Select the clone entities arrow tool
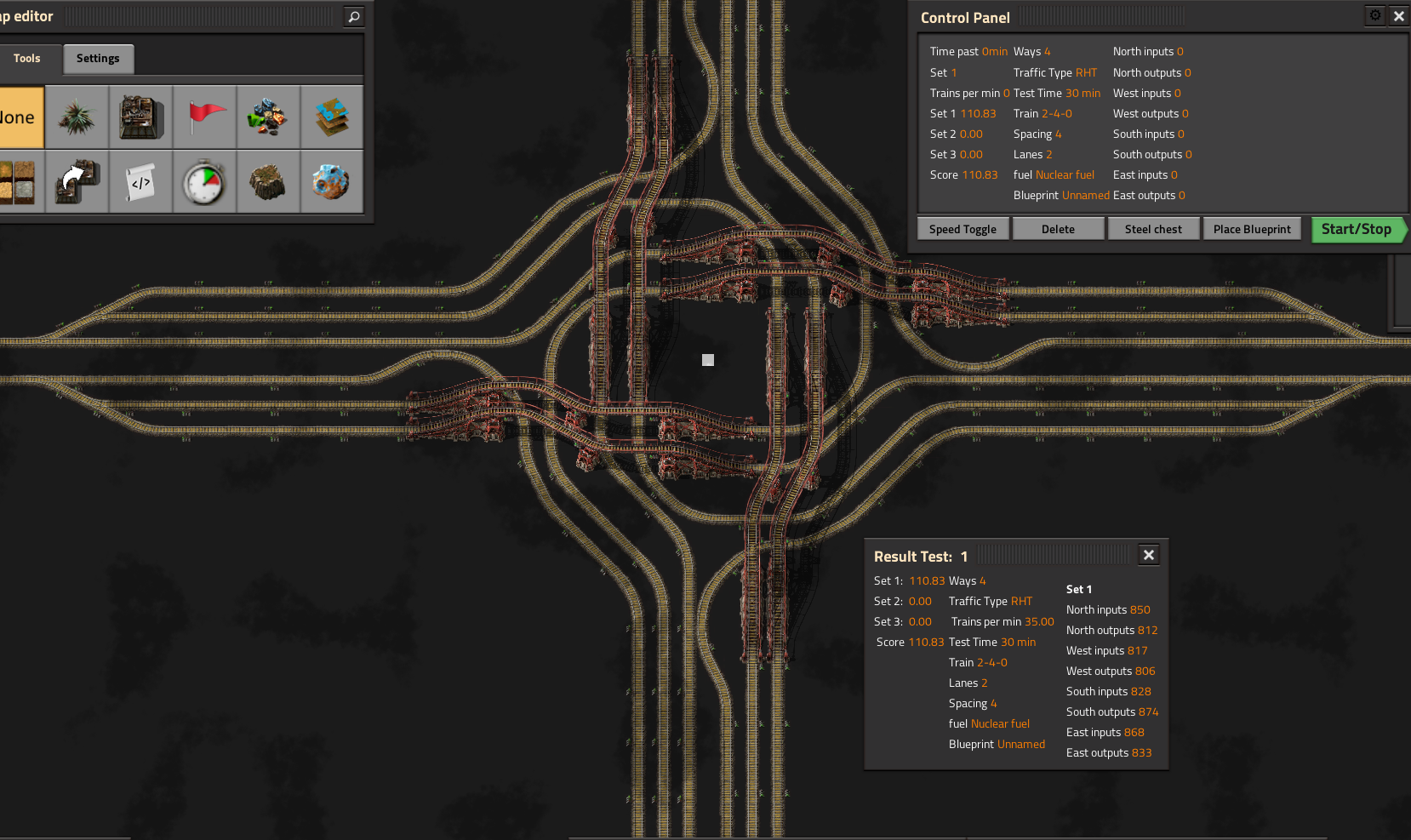 pos(77,181)
